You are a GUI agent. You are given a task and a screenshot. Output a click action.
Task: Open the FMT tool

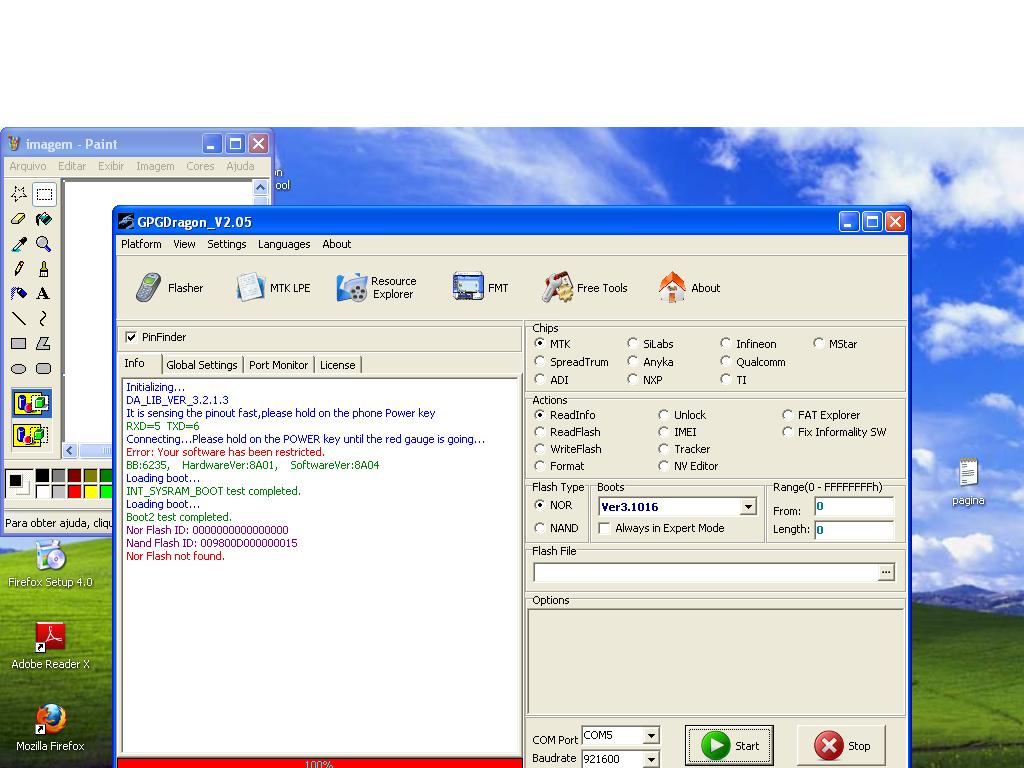coord(480,288)
